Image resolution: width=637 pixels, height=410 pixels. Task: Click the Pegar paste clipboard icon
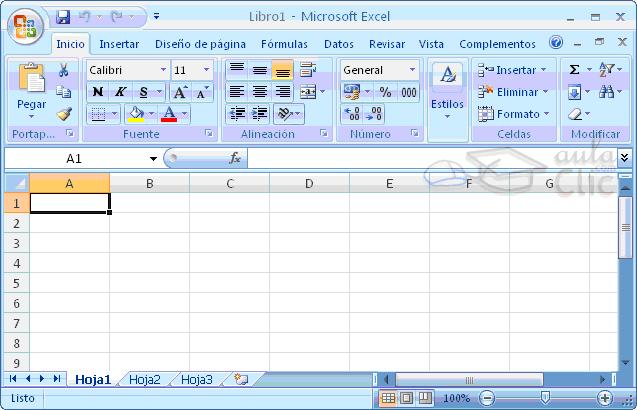[x=32, y=77]
